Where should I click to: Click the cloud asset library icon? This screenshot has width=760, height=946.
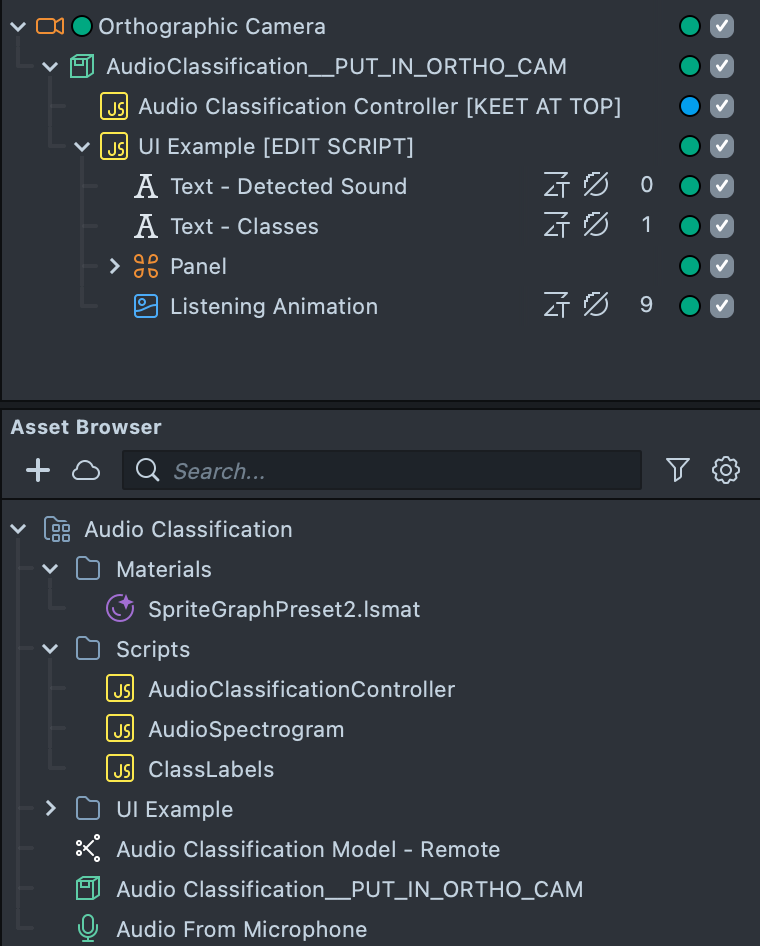pyautogui.click(x=86, y=470)
